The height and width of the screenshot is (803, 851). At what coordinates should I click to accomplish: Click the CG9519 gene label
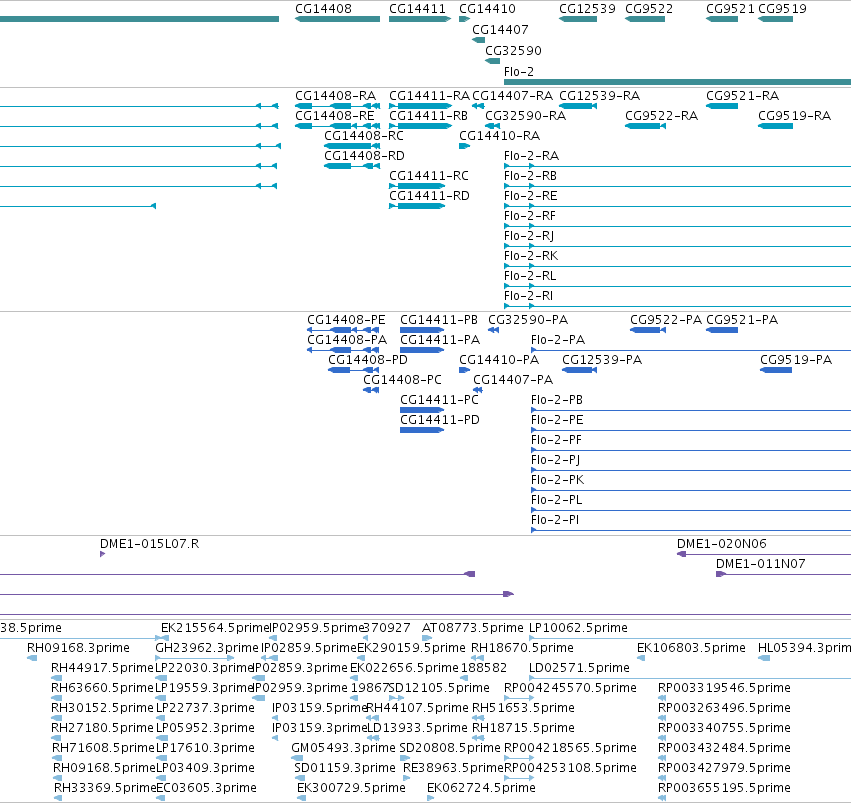(x=782, y=9)
